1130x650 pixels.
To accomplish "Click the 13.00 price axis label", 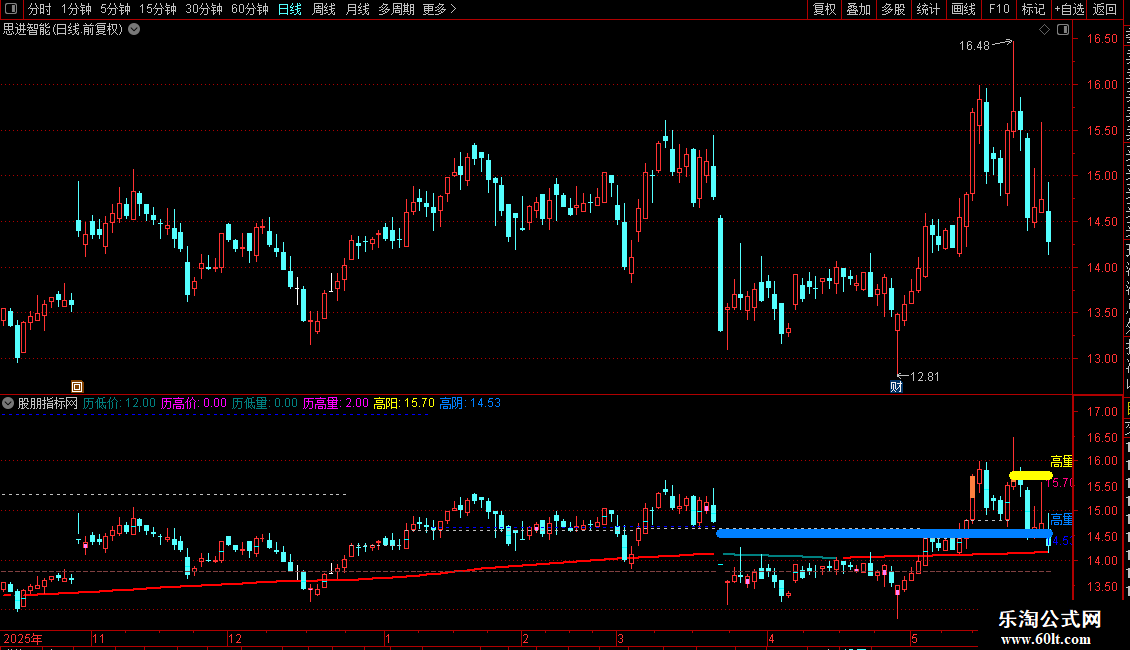I will tap(1103, 359).
